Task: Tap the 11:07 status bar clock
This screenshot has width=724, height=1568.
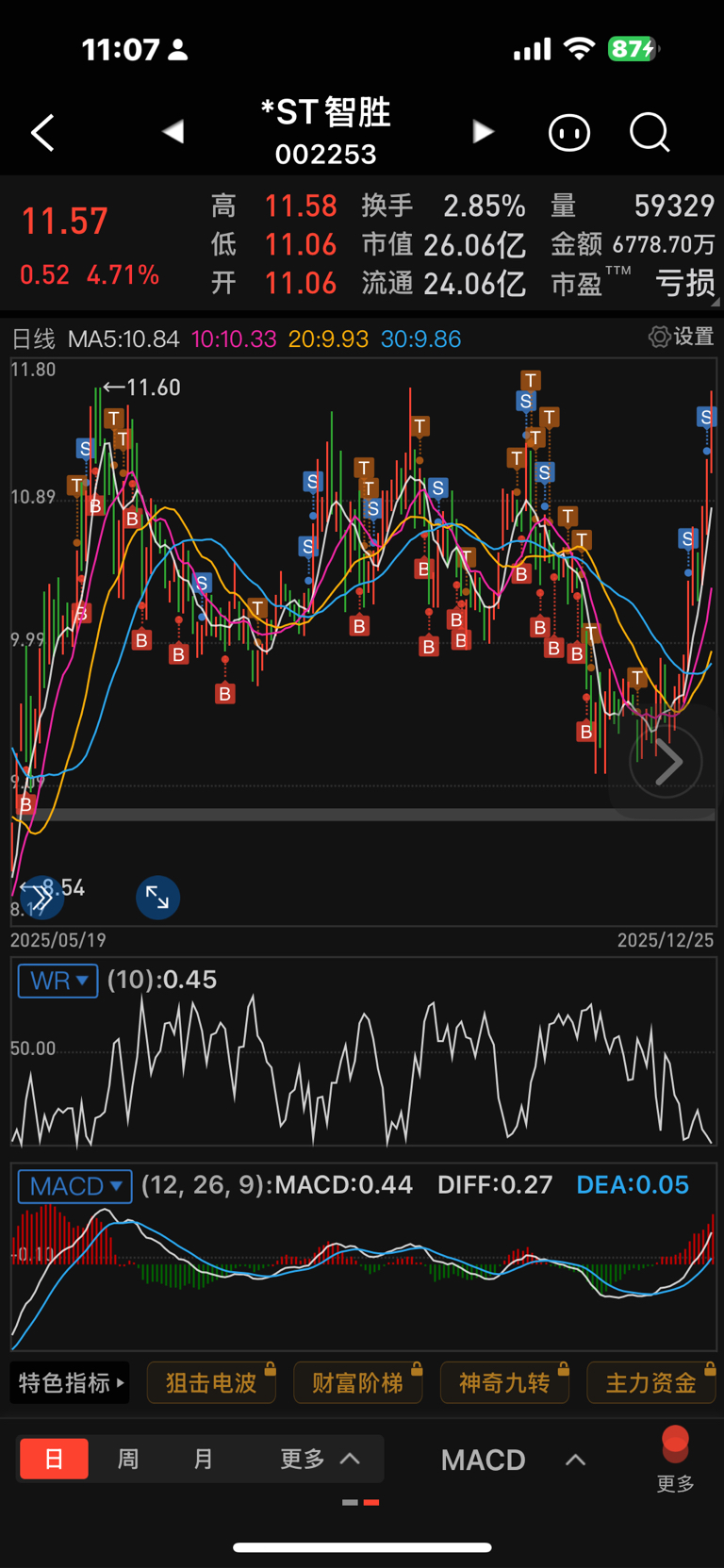Action: click(121, 49)
